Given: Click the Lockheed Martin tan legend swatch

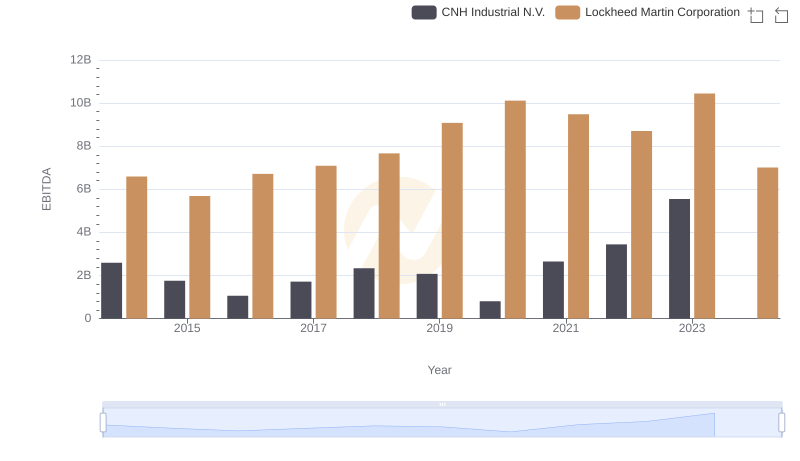Looking at the screenshot, I should 567,12.
